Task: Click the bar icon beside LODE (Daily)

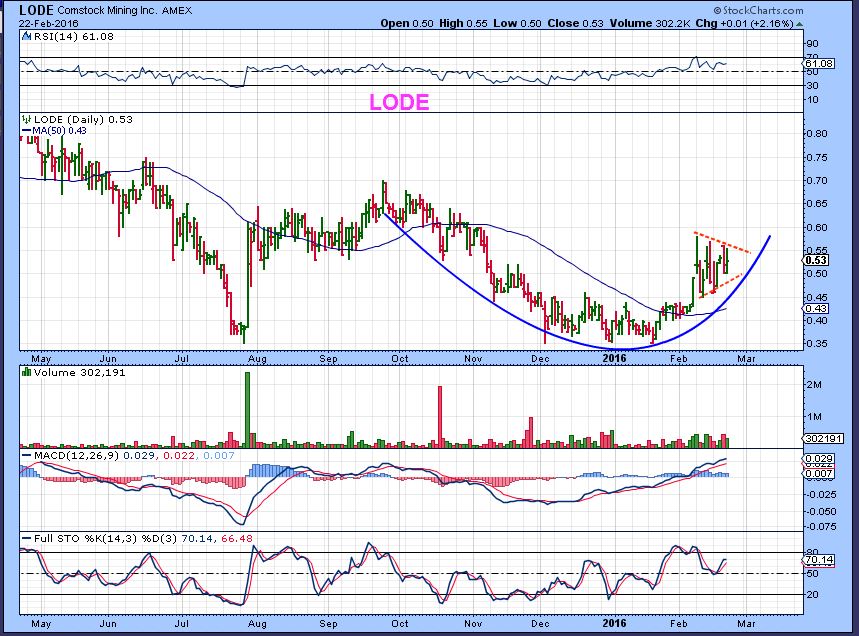Action: [x=26, y=119]
